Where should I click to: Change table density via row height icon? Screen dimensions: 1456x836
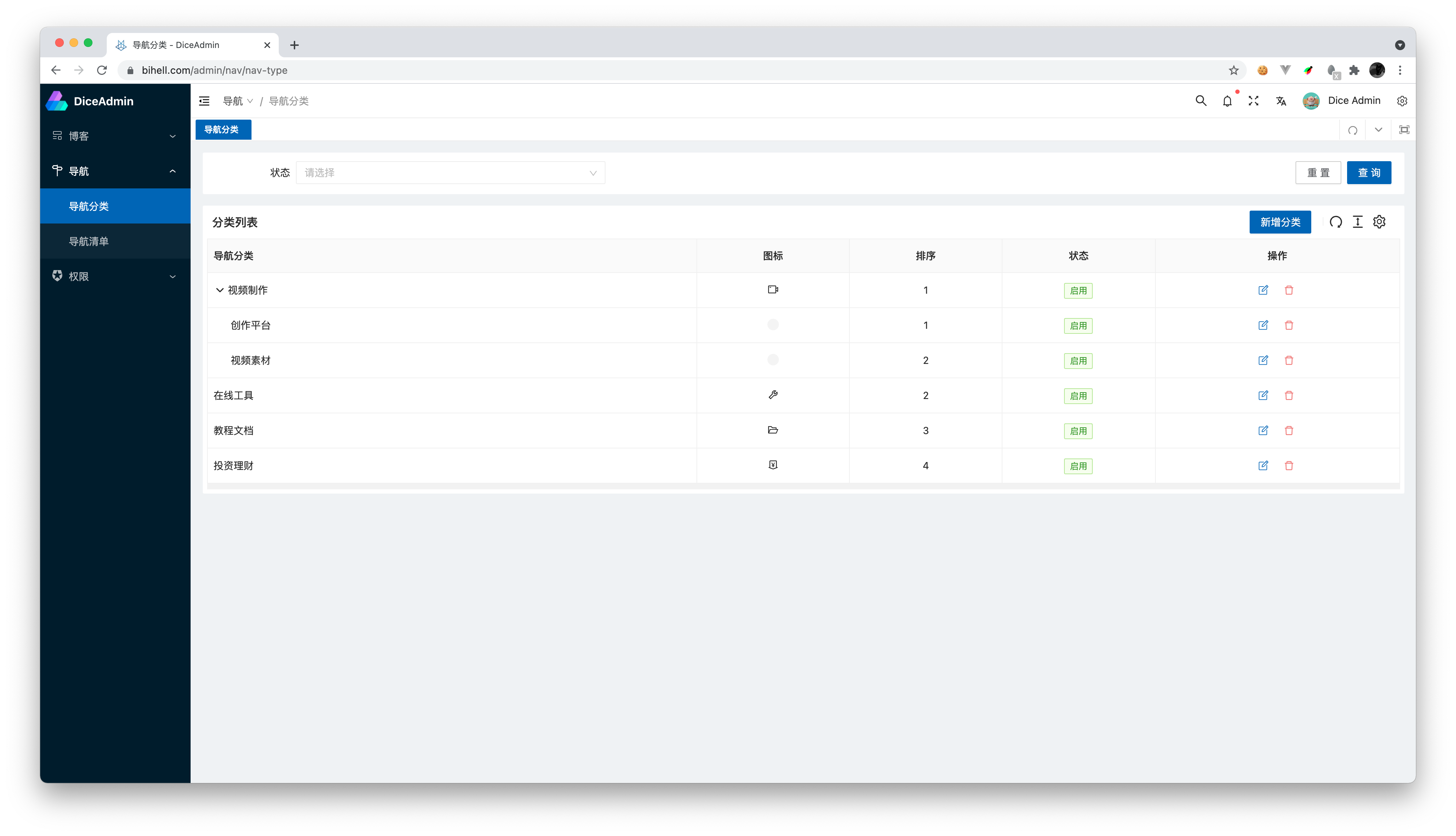[1357, 222]
